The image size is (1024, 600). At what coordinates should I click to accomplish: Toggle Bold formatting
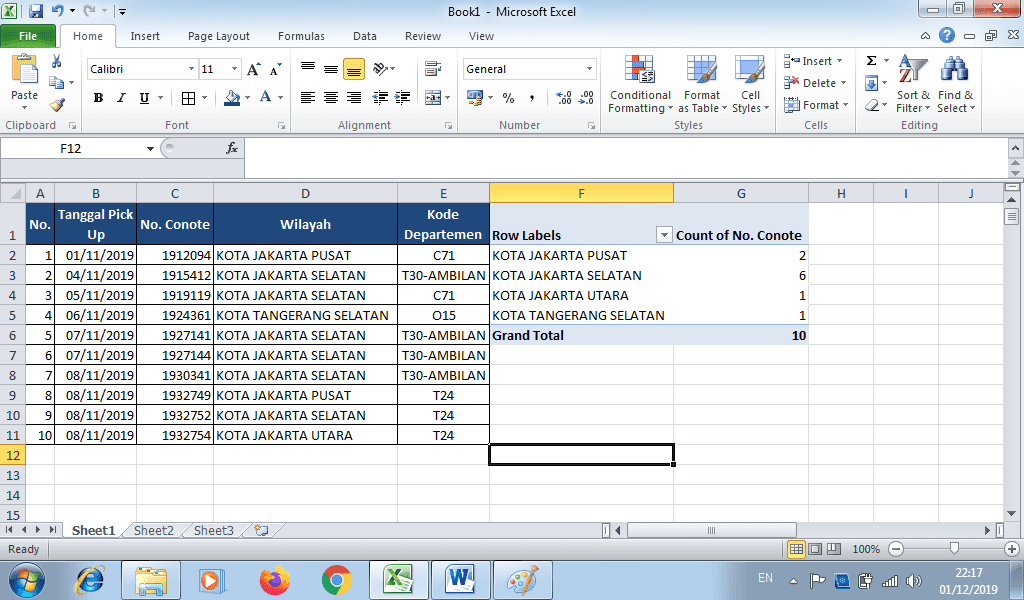click(99, 98)
